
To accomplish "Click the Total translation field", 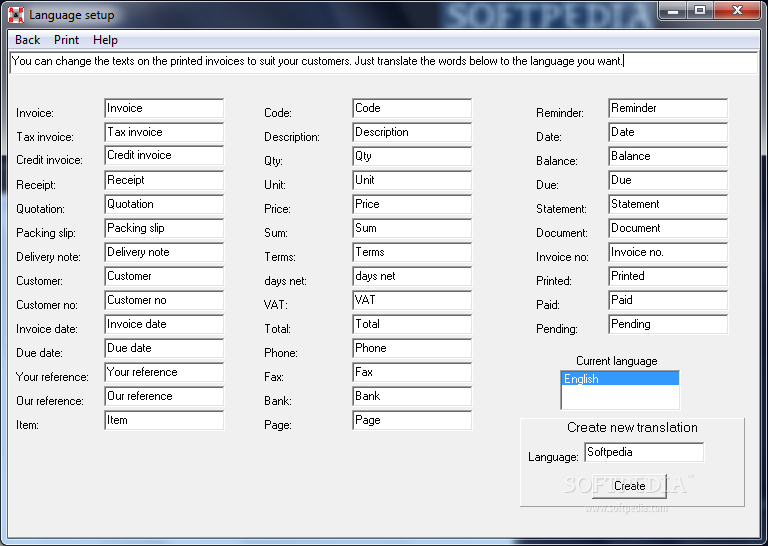I will [x=412, y=324].
